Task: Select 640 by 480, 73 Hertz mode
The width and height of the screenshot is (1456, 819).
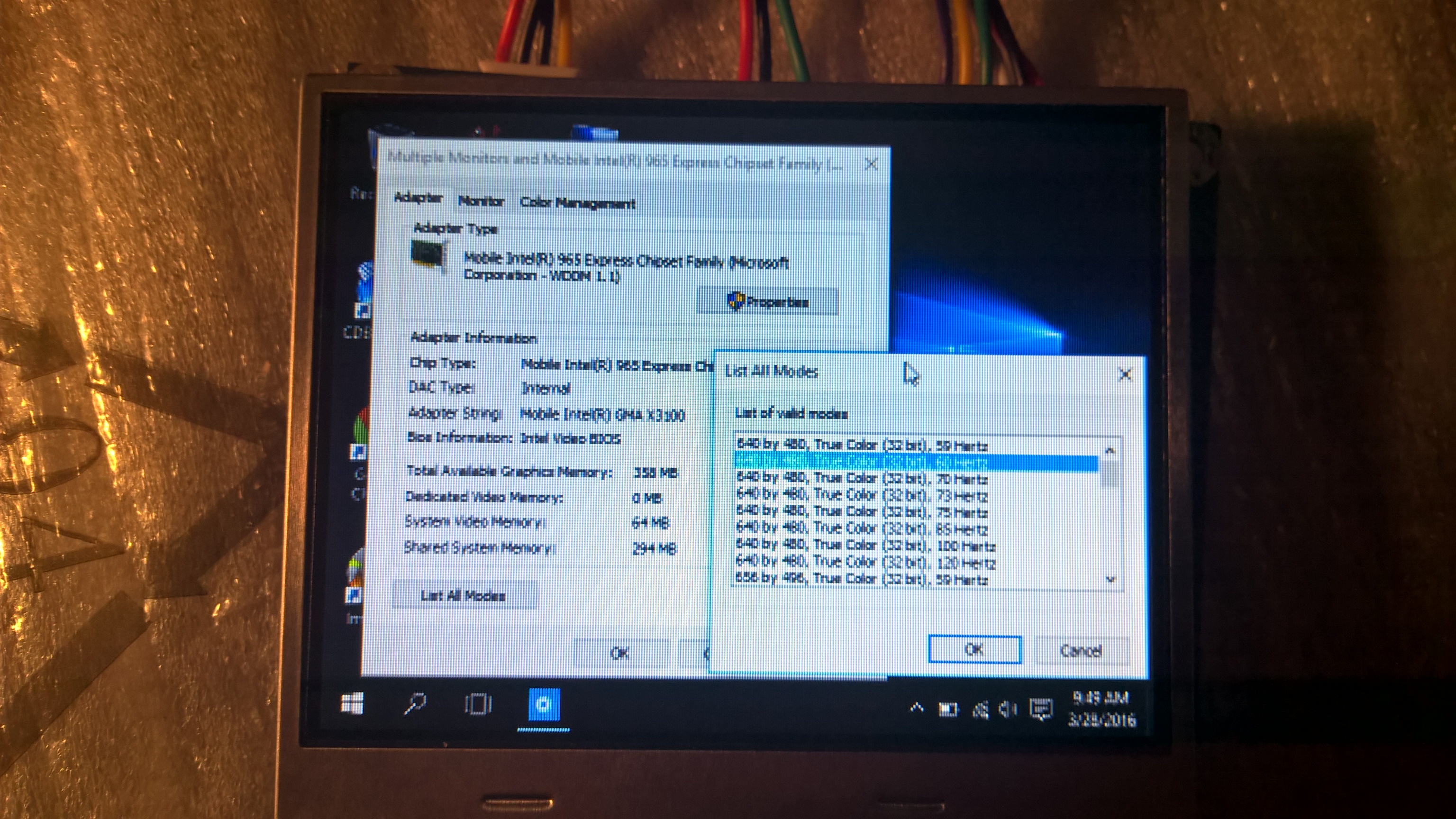Action: pyautogui.click(x=917, y=495)
